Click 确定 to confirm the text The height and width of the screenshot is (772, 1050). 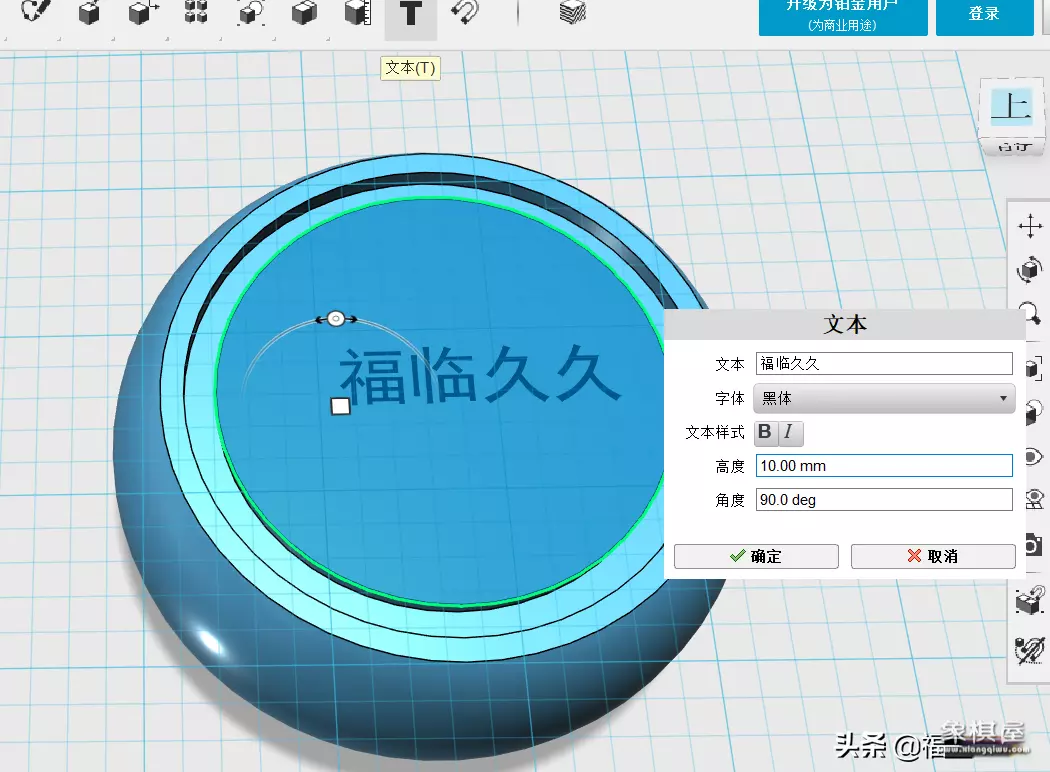click(x=756, y=556)
